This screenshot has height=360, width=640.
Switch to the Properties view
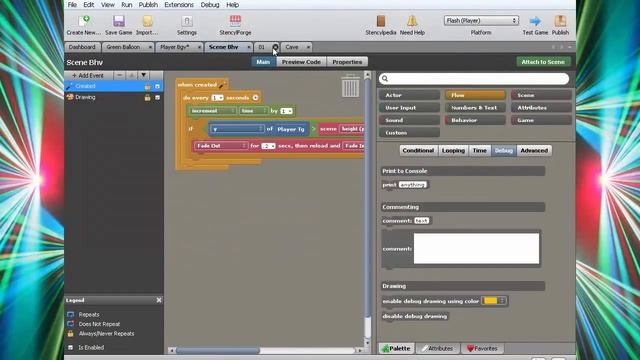tap(347, 62)
